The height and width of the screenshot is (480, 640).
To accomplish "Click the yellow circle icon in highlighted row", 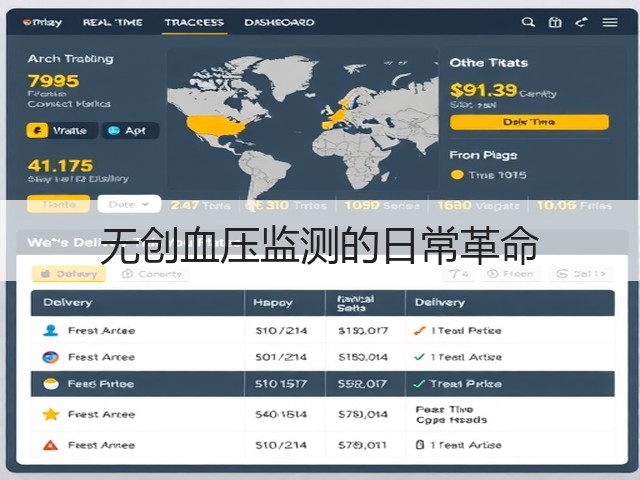I will click(x=51, y=384).
